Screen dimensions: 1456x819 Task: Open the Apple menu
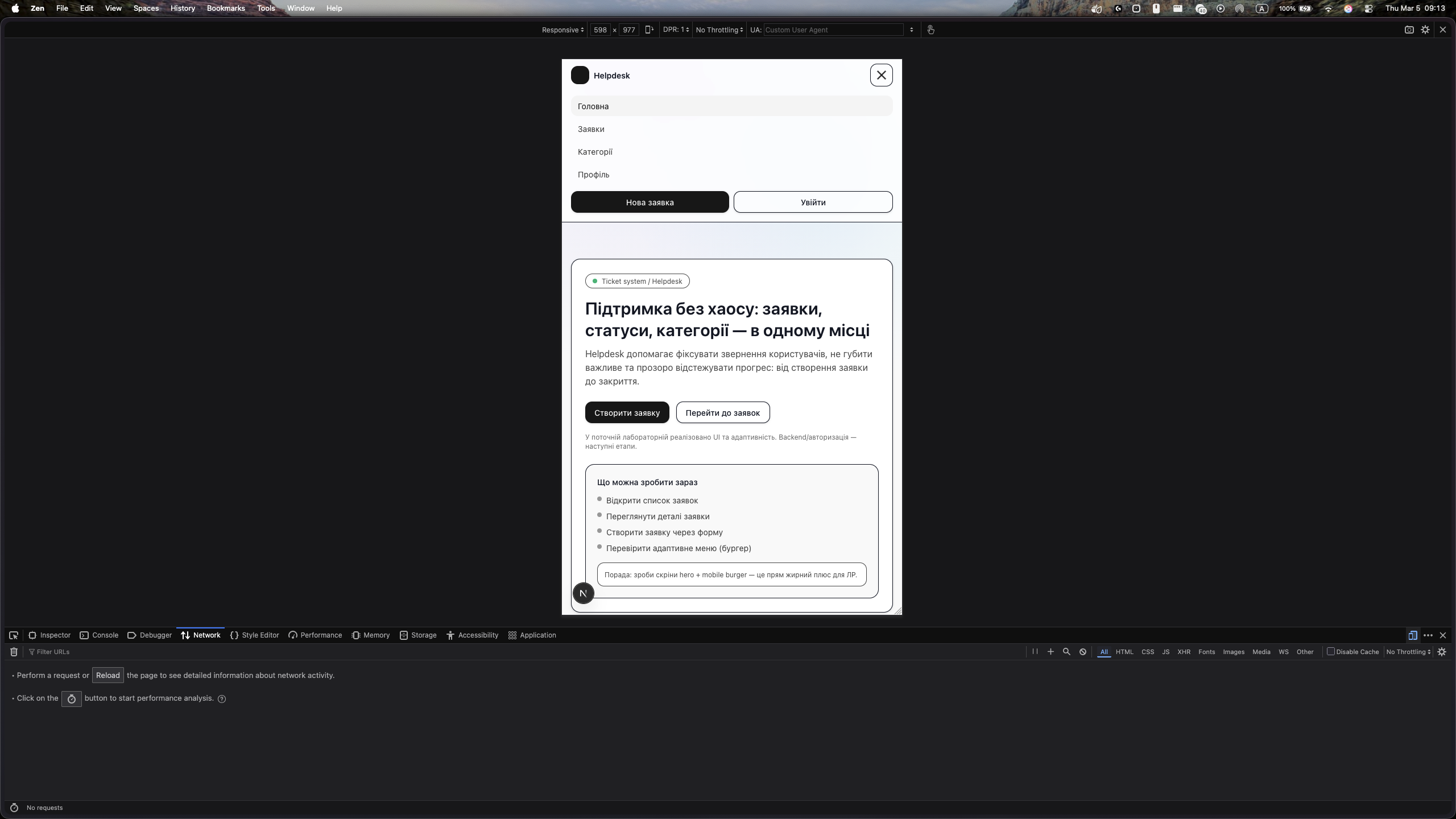[x=15, y=8]
